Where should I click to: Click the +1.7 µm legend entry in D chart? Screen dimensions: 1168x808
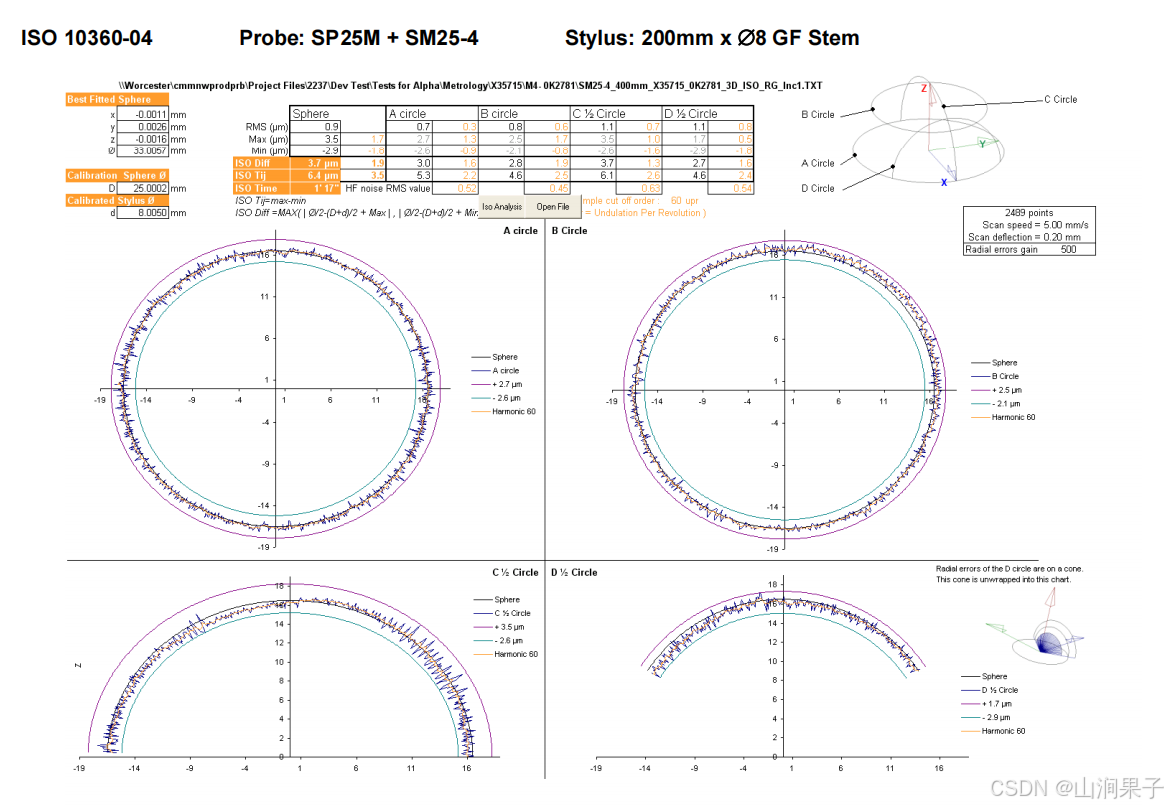pyautogui.click(x=987, y=704)
